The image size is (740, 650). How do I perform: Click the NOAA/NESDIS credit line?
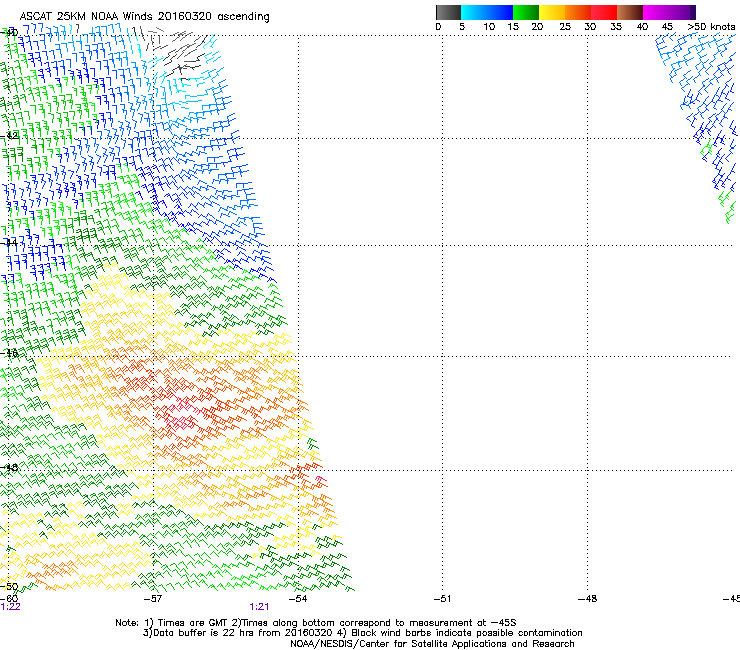(x=432, y=644)
